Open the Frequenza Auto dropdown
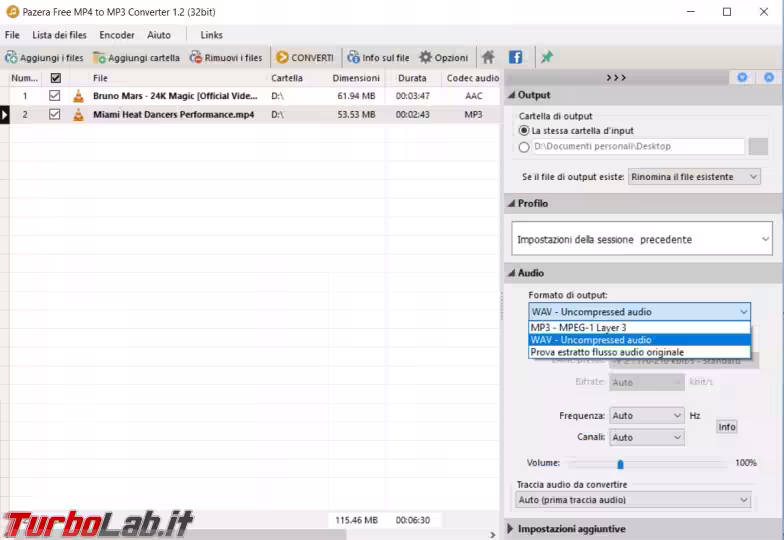Screen dimensions: 784x540 tap(646, 416)
